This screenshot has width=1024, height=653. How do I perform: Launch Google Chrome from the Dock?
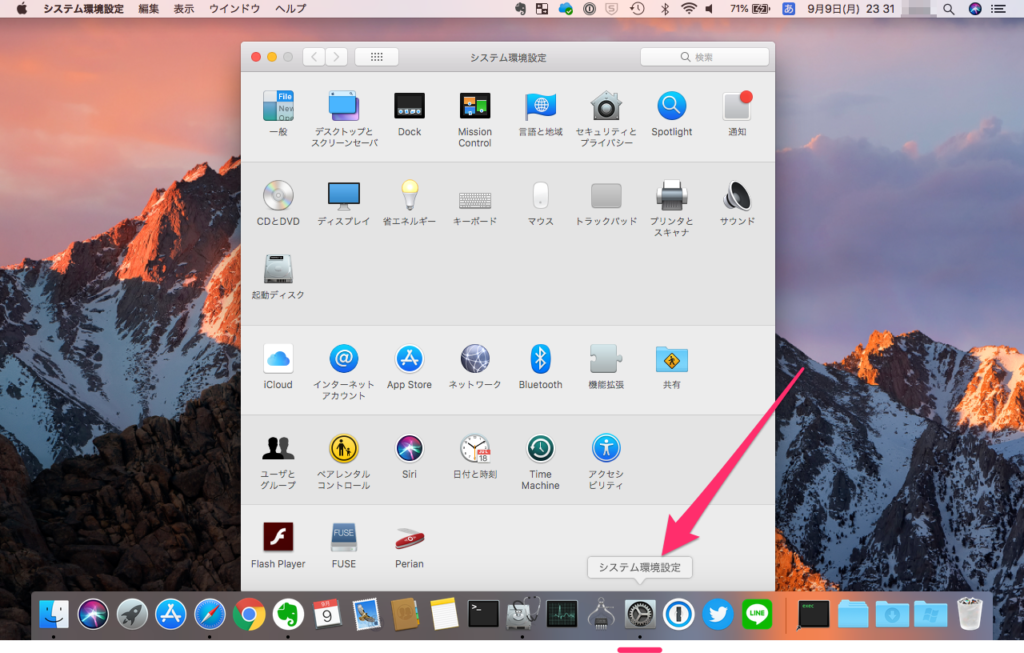coord(249,613)
